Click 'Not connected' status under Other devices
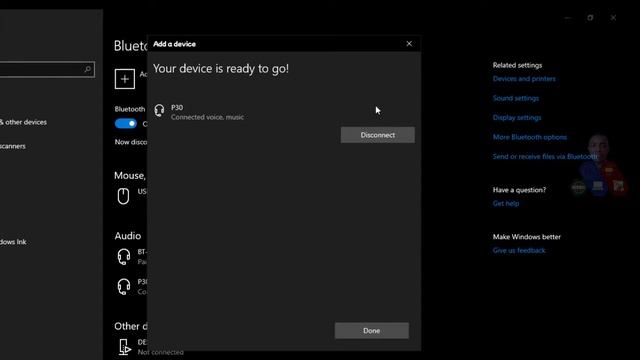The height and width of the screenshot is (360, 640). pyautogui.click(x=160, y=352)
